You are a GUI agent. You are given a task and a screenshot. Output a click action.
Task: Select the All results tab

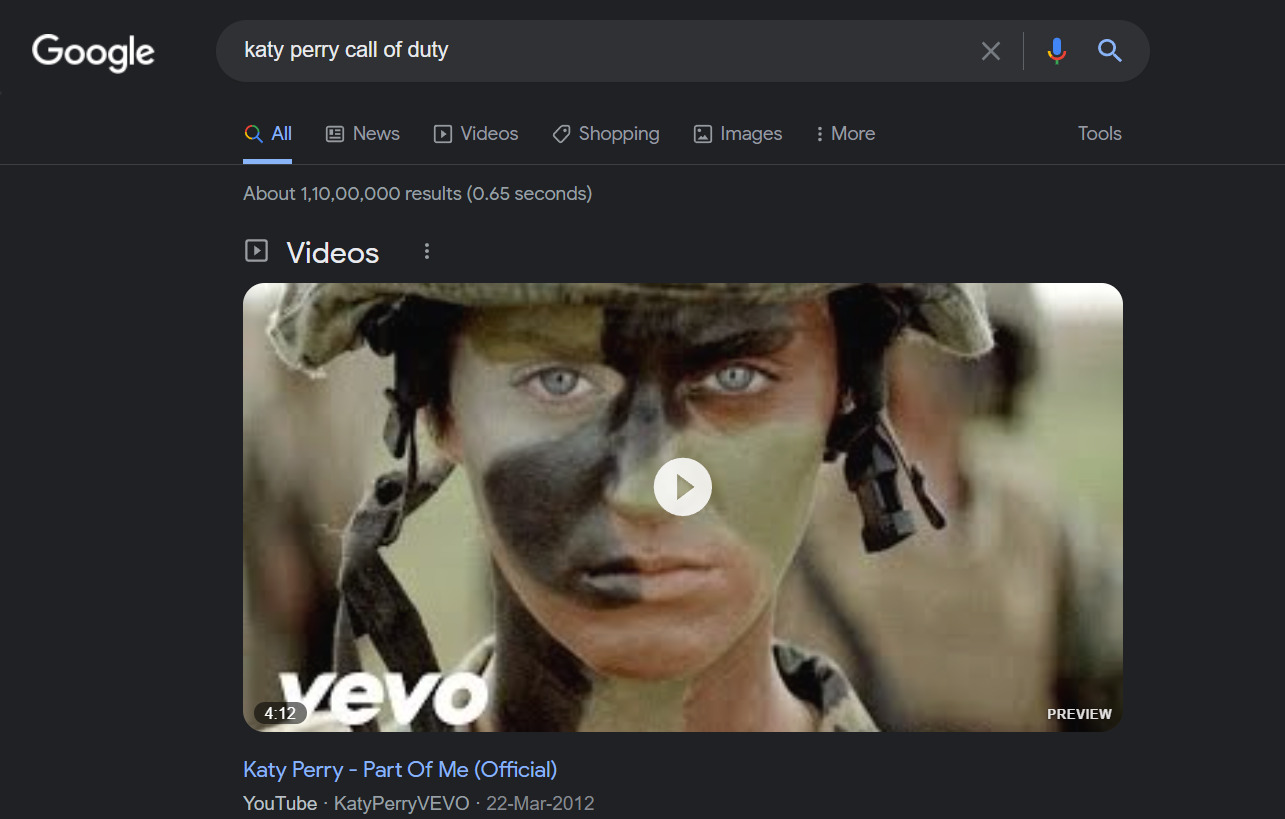point(268,134)
